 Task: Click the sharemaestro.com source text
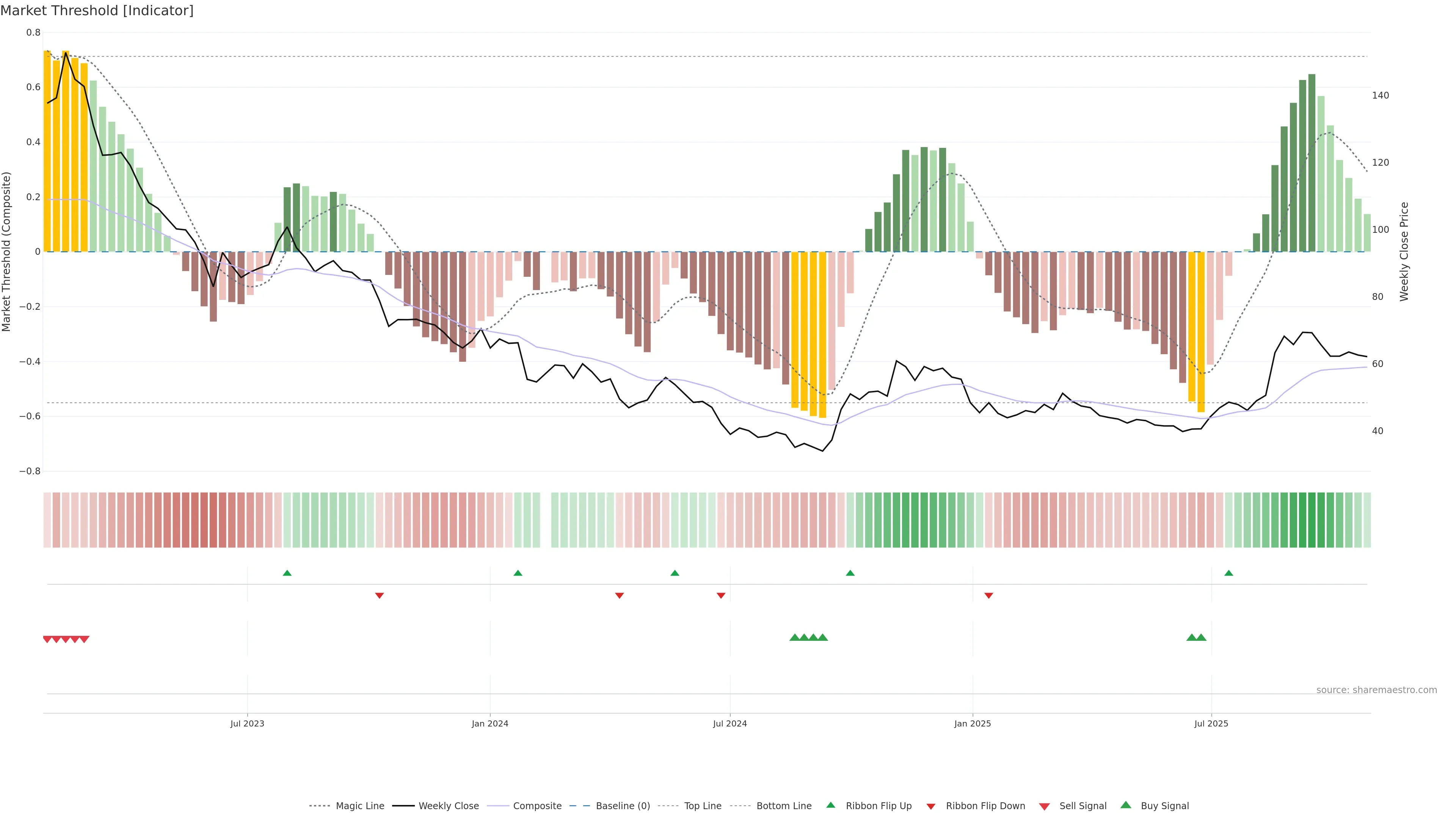(1376, 690)
